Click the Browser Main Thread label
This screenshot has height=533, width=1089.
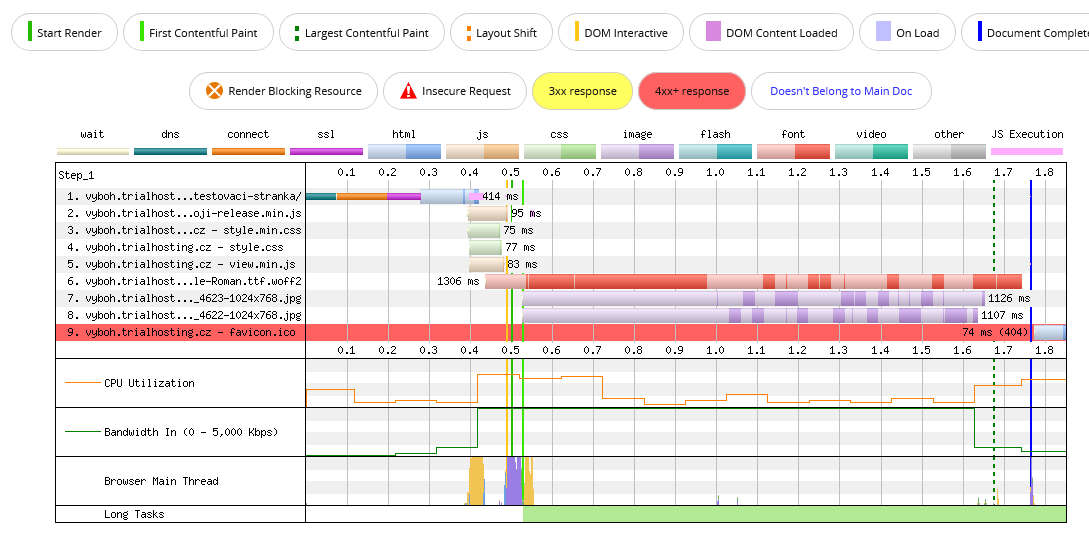point(161,481)
